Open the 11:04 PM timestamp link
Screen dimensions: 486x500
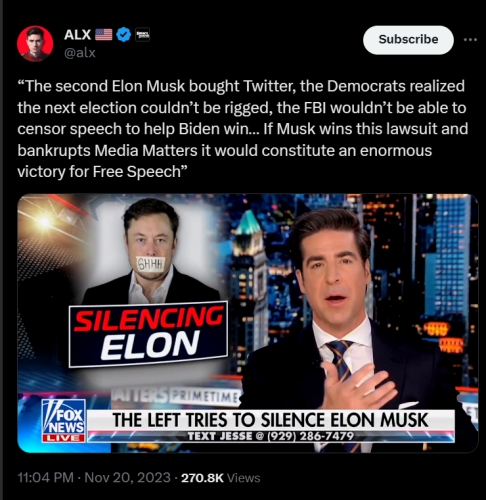point(45,478)
